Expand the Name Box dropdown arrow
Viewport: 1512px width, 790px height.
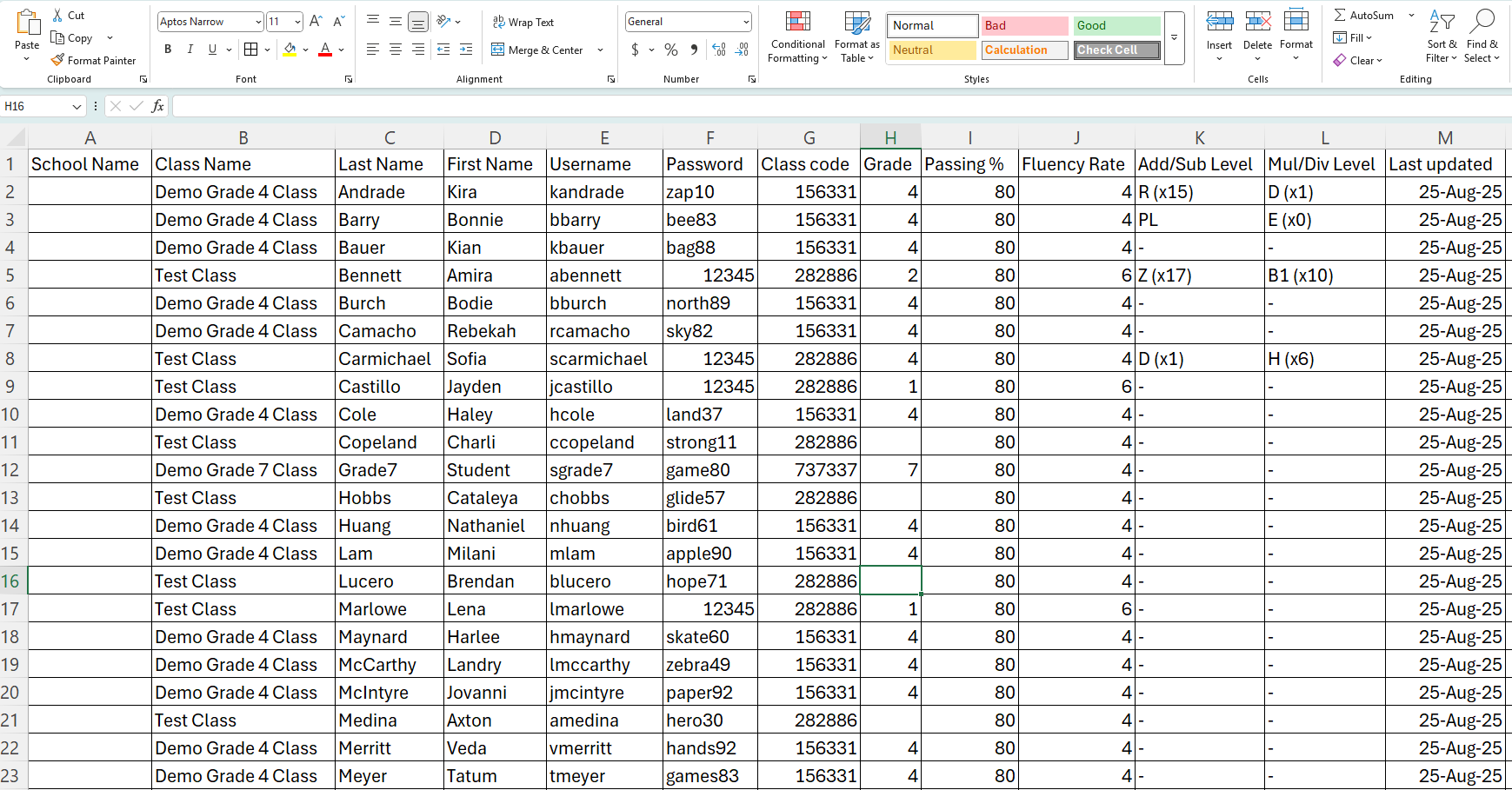click(x=77, y=106)
